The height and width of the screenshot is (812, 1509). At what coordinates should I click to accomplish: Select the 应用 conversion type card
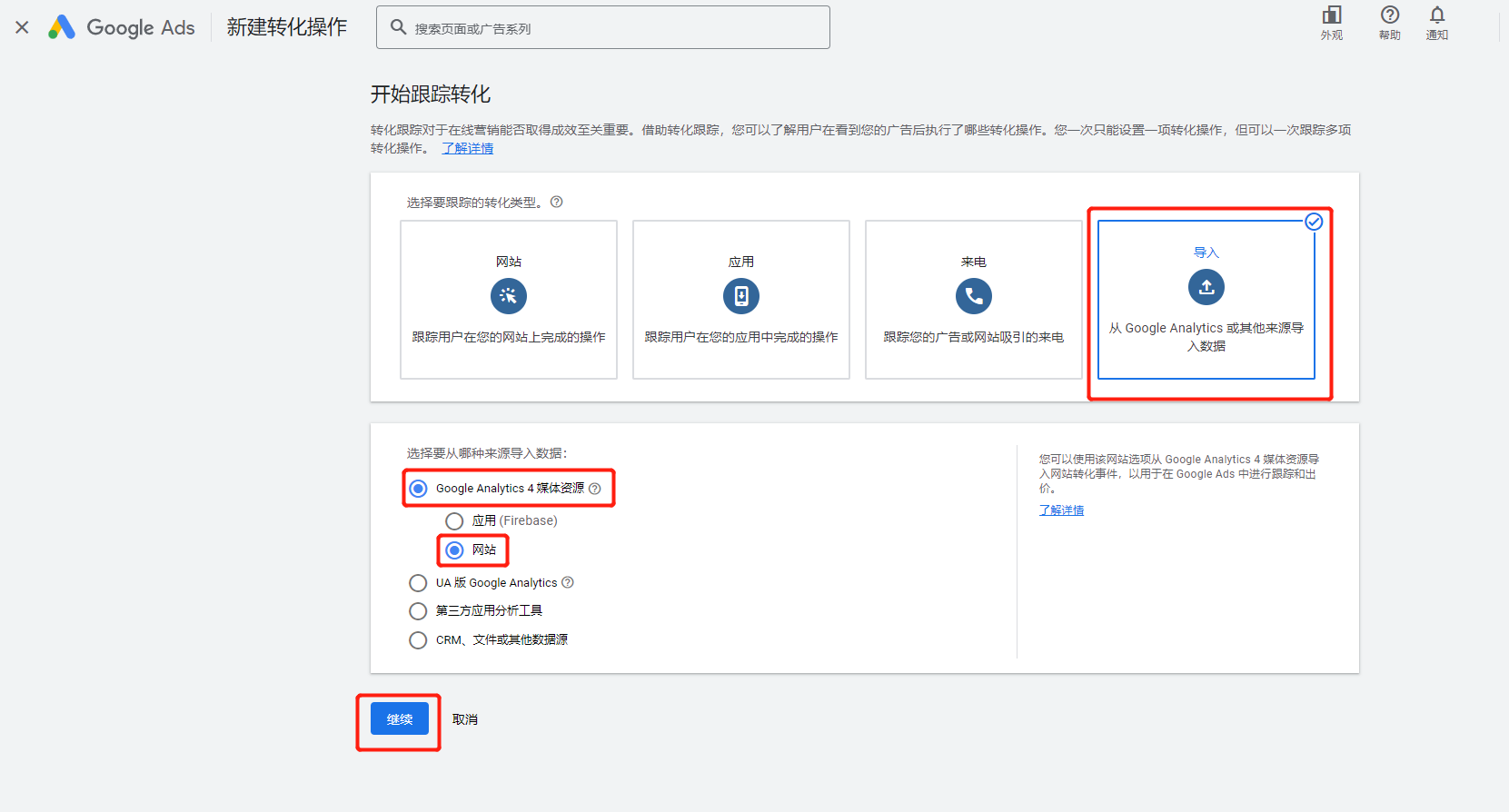click(741, 300)
